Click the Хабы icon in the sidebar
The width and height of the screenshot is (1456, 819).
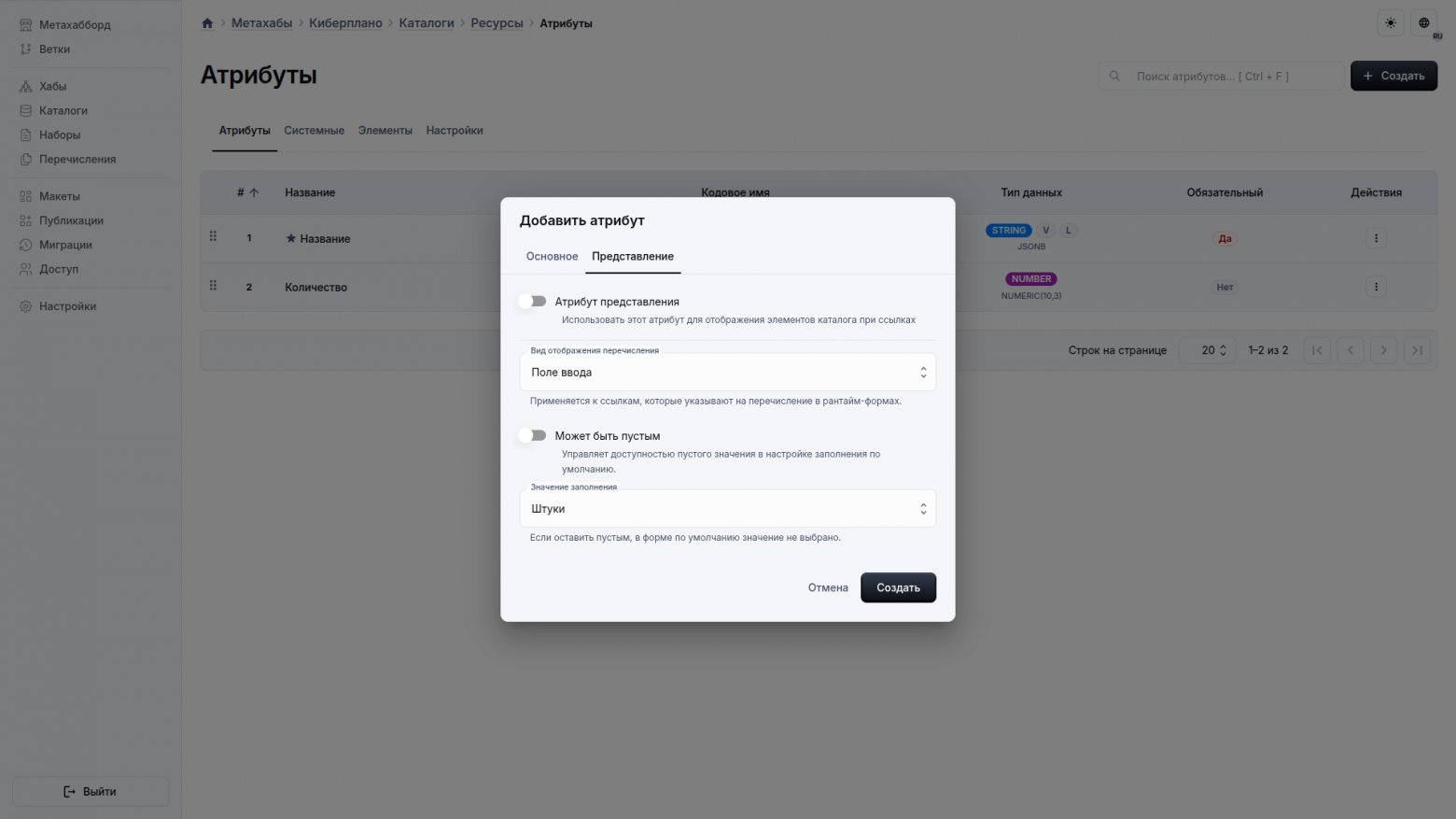point(26,87)
